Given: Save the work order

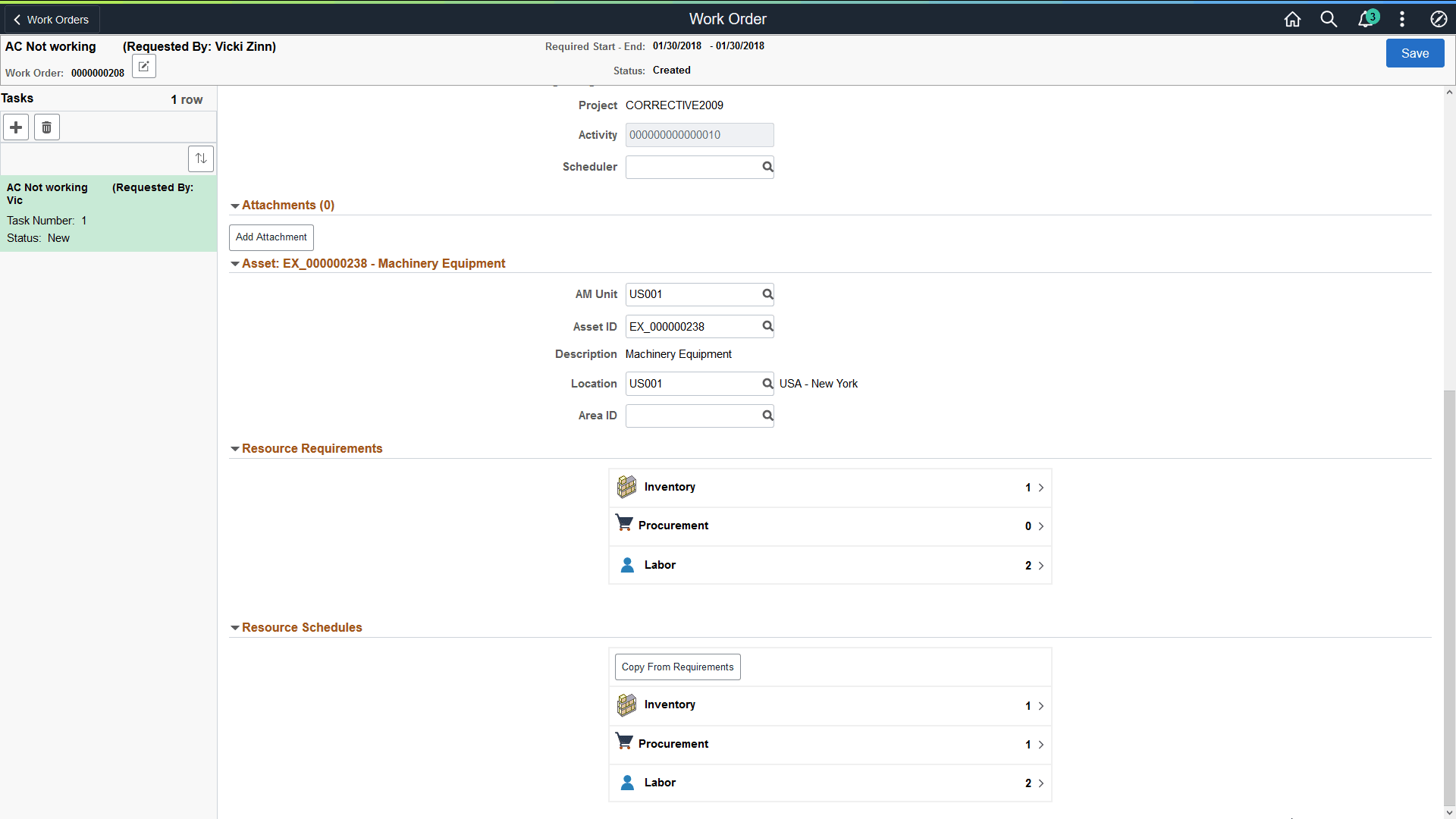Looking at the screenshot, I should (x=1415, y=53).
